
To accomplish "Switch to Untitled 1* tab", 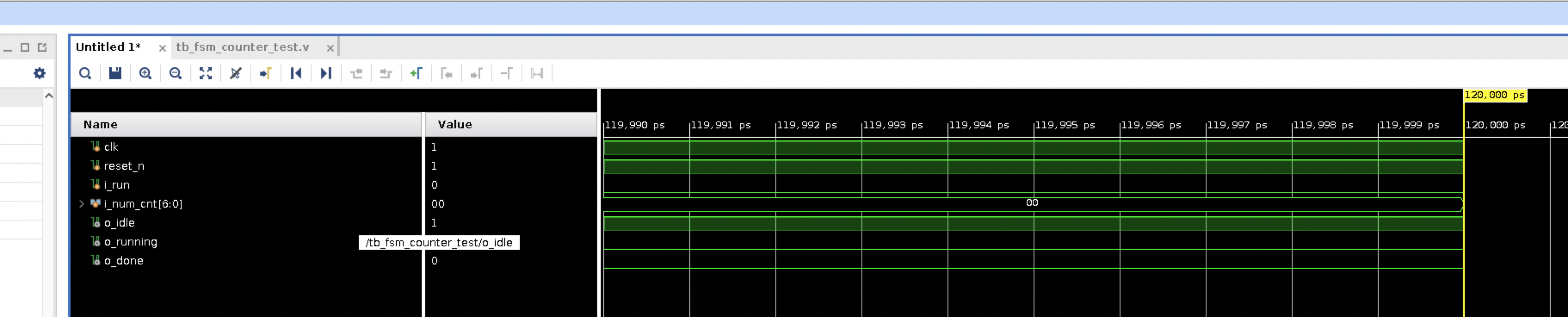I will tap(108, 47).
